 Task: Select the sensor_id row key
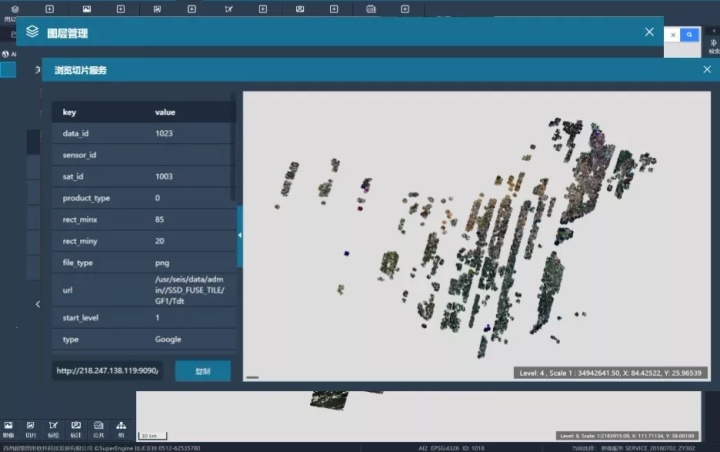tap(79, 155)
